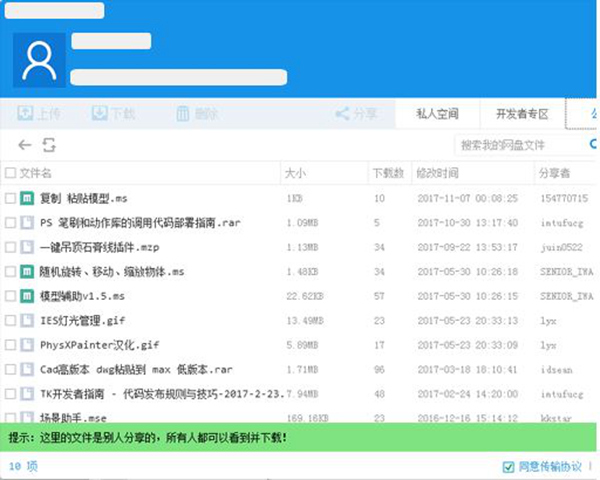Click ms icon of 随机旋转、移动、缩放物体.ms

click(27, 272)
